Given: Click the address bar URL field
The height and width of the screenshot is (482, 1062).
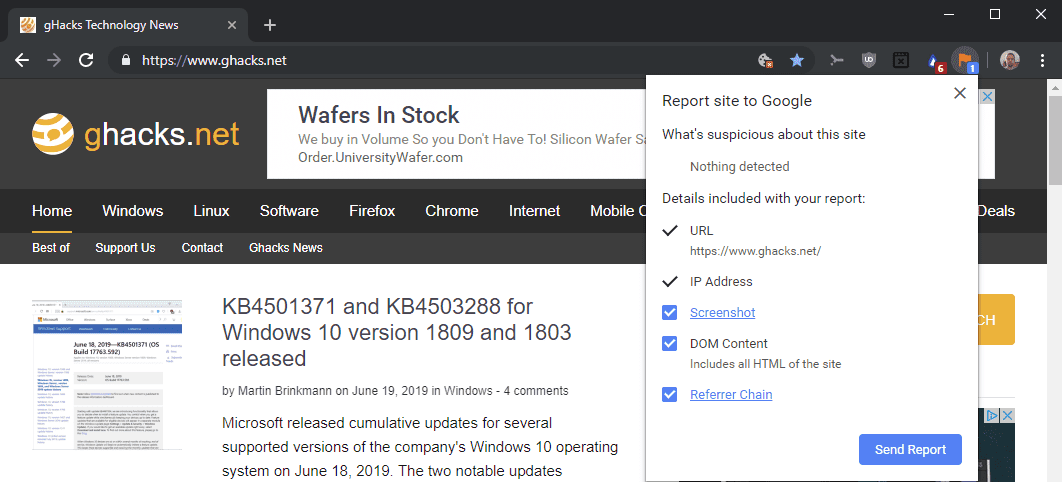Looking at the screenshot, I should tap(433, 60).
